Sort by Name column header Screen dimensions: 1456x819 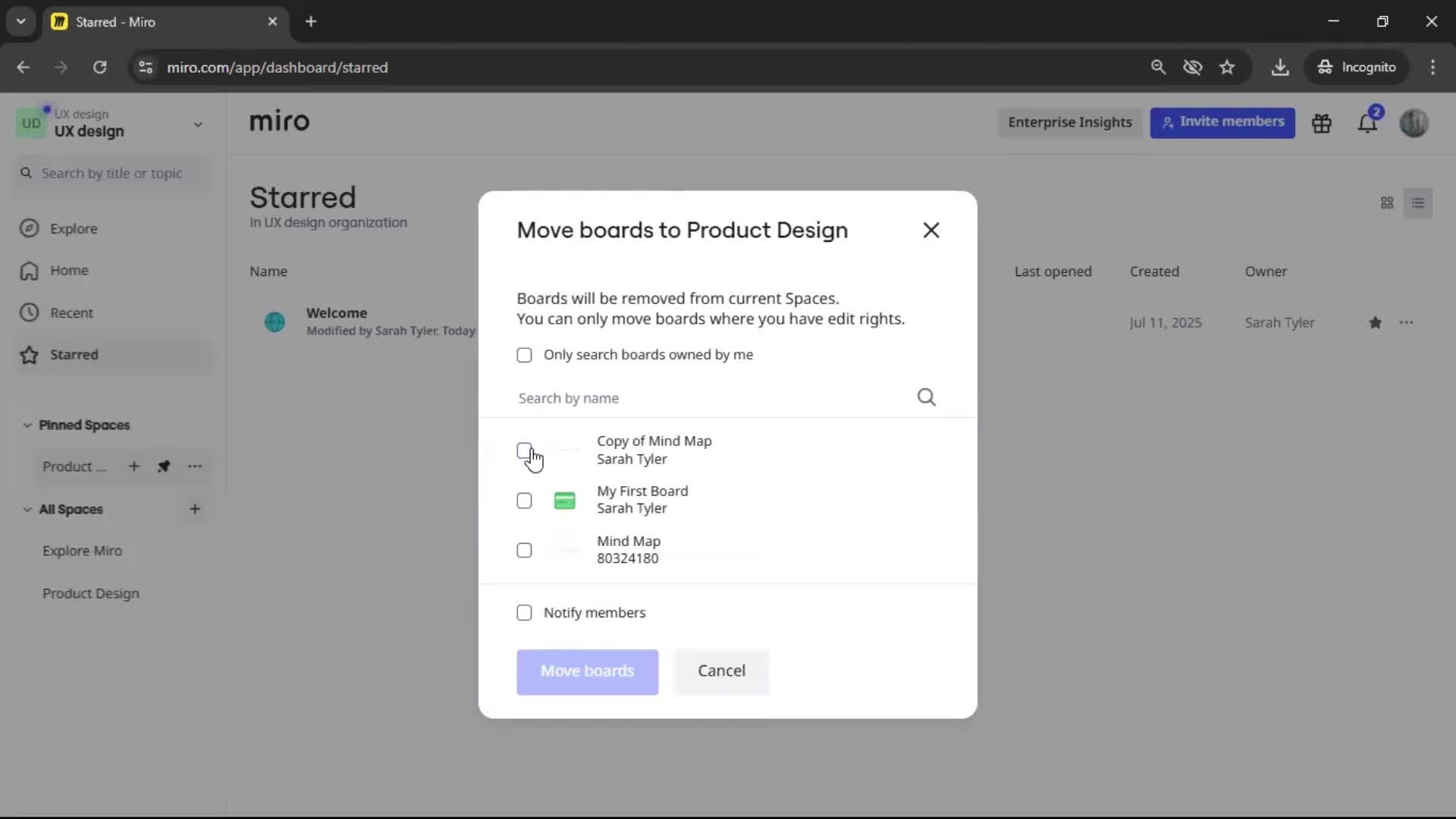pyautogui.click(x=268, y=271)
